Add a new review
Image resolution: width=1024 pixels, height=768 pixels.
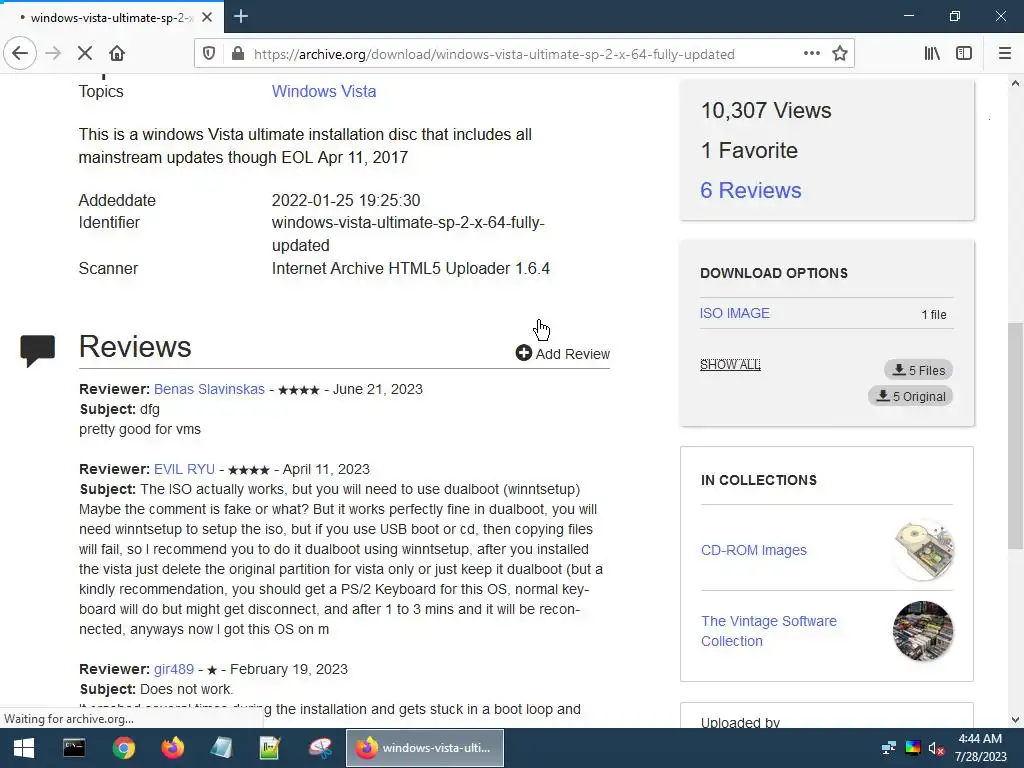pos(562,353)
